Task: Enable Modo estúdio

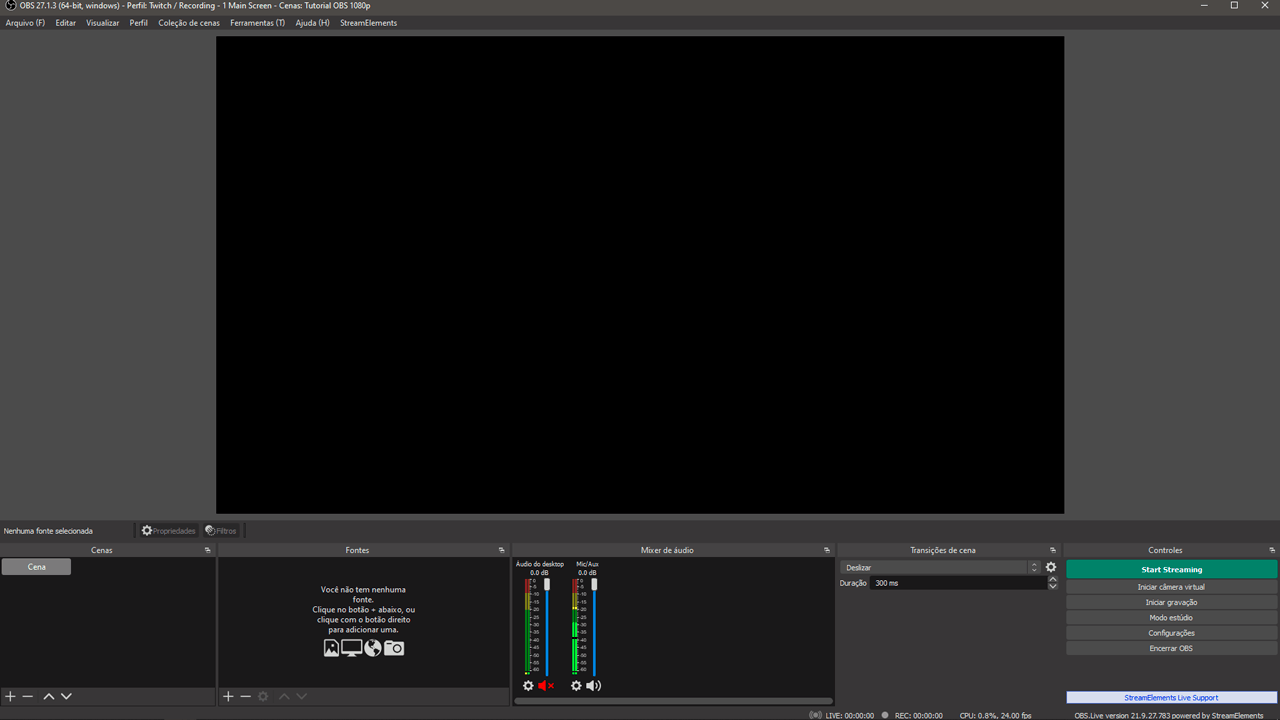Action: [x=1172, y=618]
